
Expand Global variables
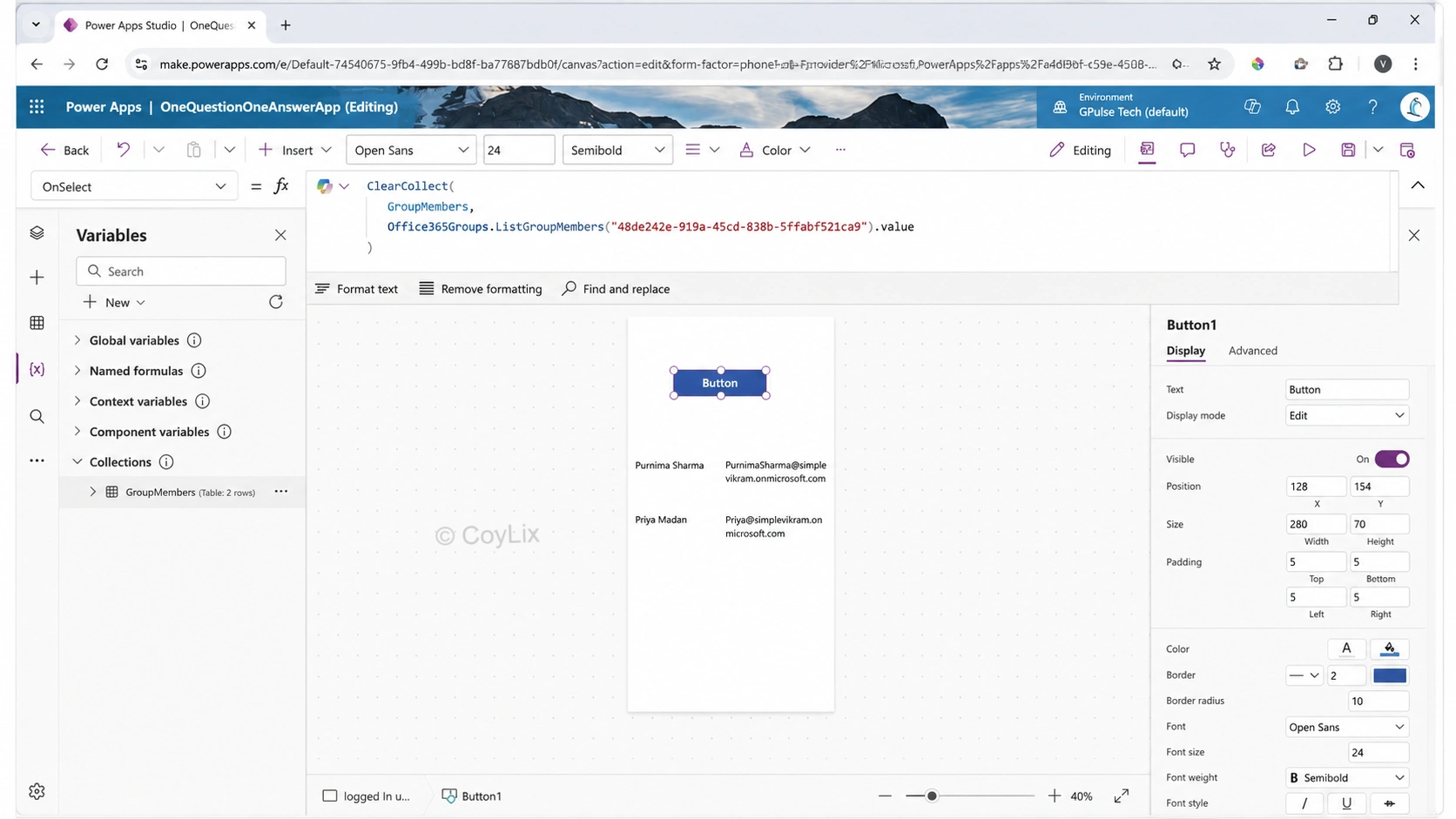coord(78,340)
